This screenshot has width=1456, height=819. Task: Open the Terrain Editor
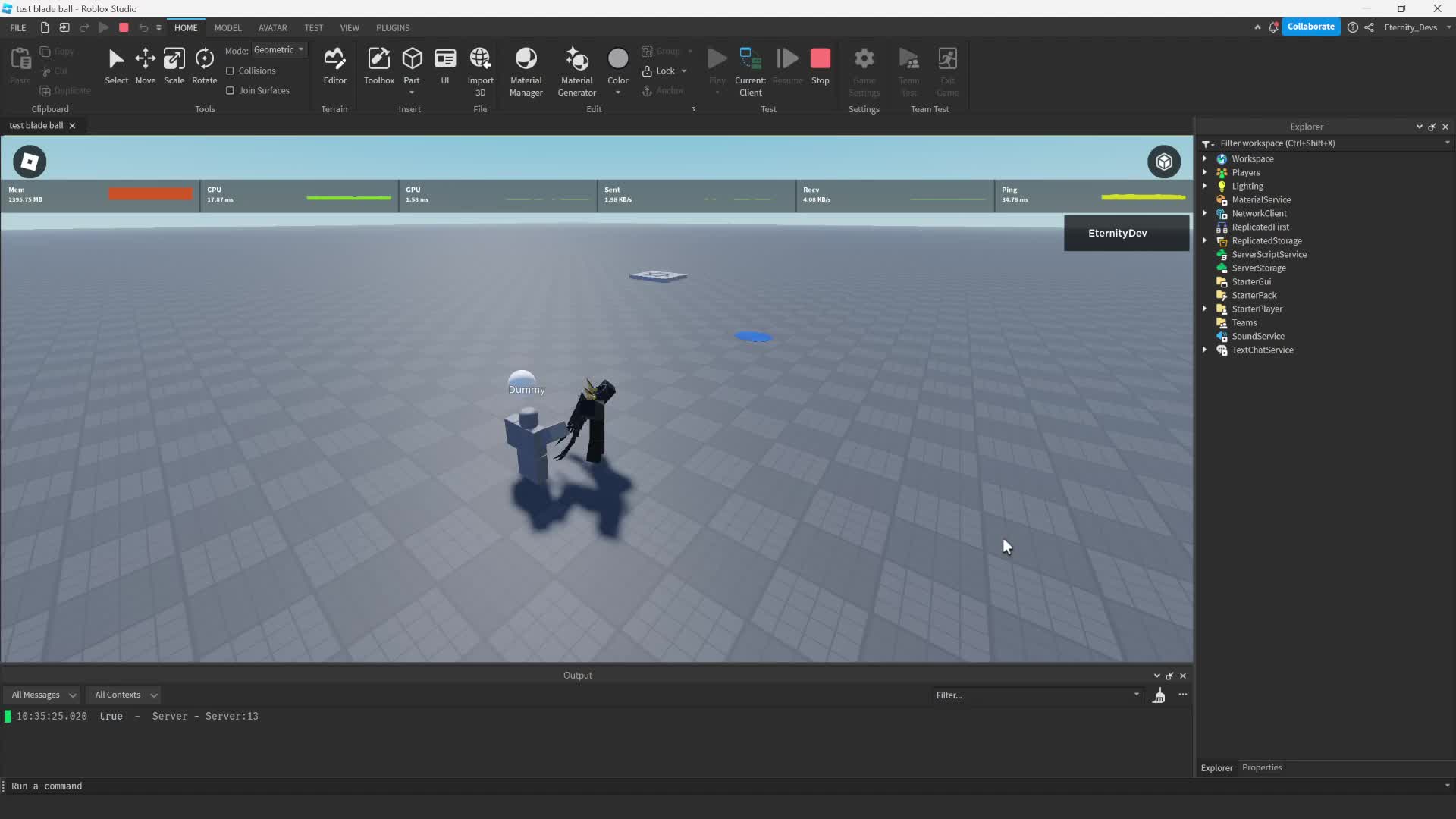(334, 65)
